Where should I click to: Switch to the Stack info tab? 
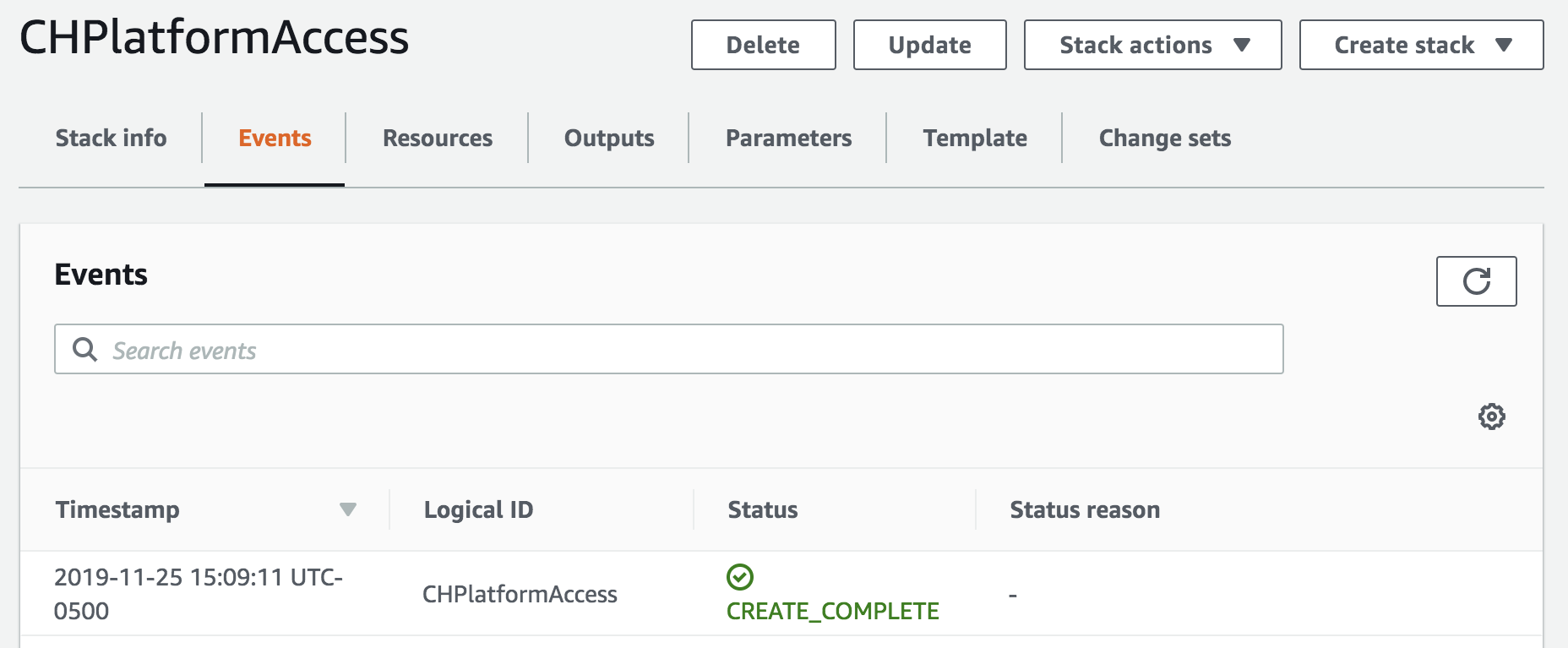111,138
